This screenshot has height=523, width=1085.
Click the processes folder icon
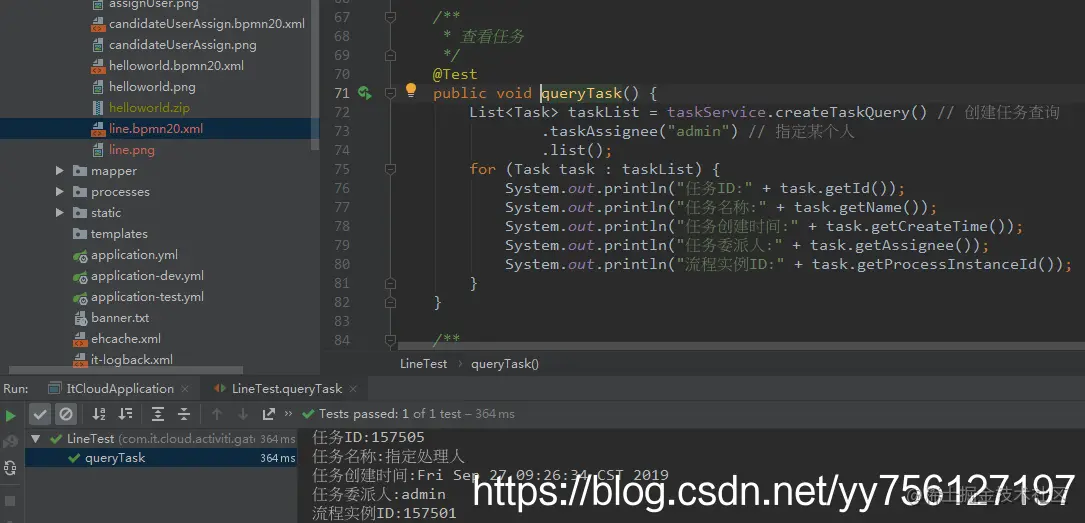coord(80,192)
